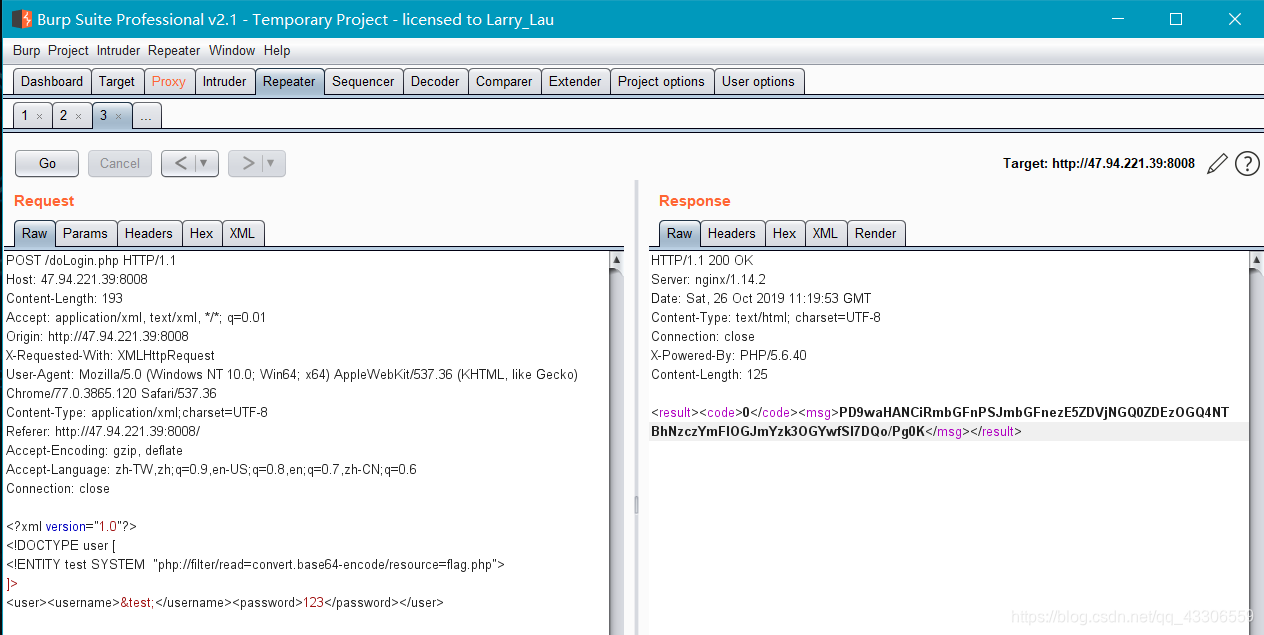
Task: Click the 'POST /doLogin.php HTTP/1.1' request line
Action: point(91,260)
